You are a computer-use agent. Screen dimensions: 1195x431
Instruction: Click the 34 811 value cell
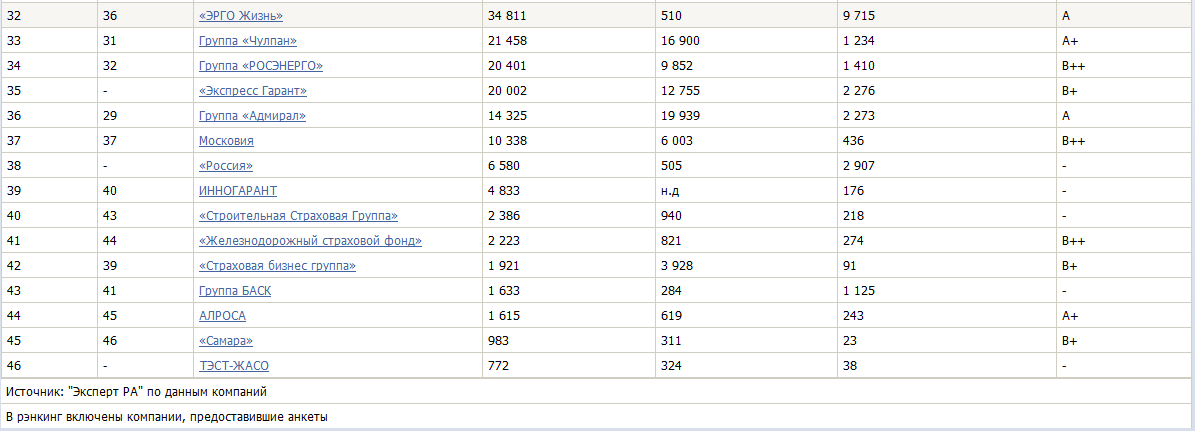[507, 16]
